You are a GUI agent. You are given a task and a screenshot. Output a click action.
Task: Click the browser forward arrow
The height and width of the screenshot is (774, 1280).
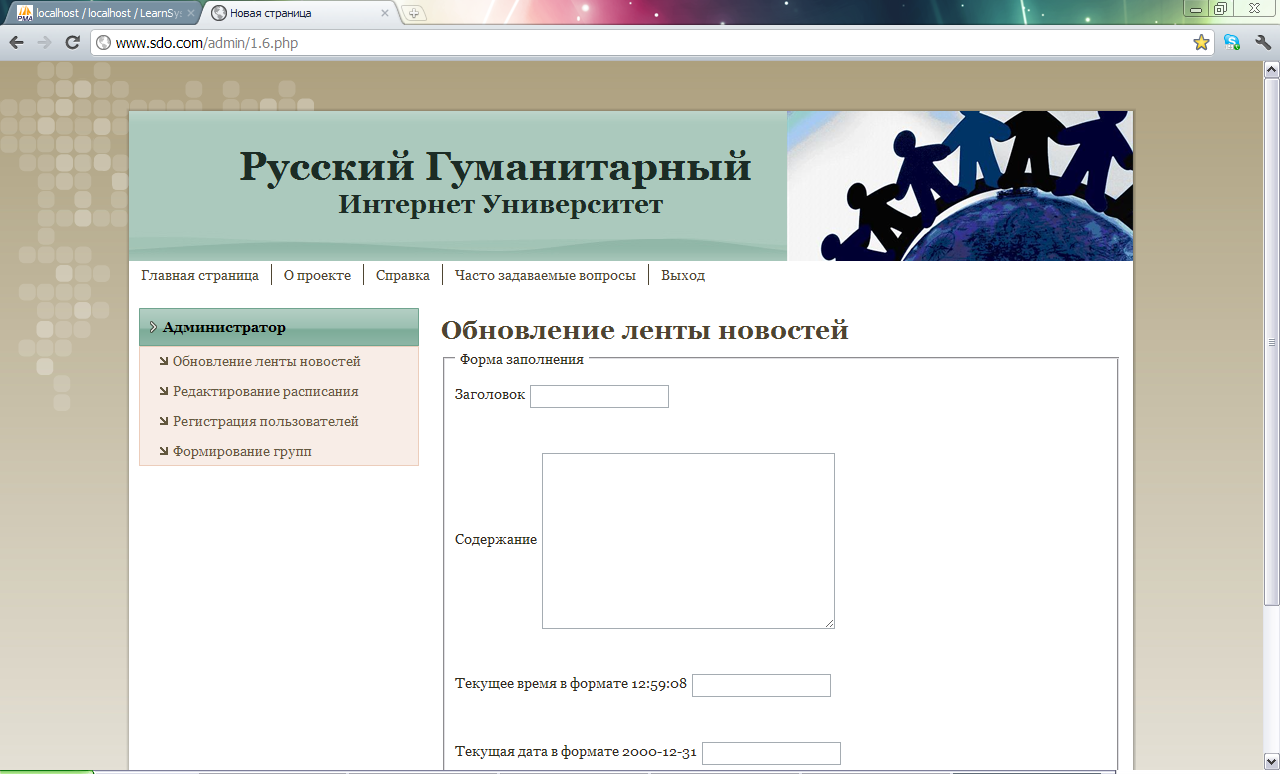coord(44,42)
